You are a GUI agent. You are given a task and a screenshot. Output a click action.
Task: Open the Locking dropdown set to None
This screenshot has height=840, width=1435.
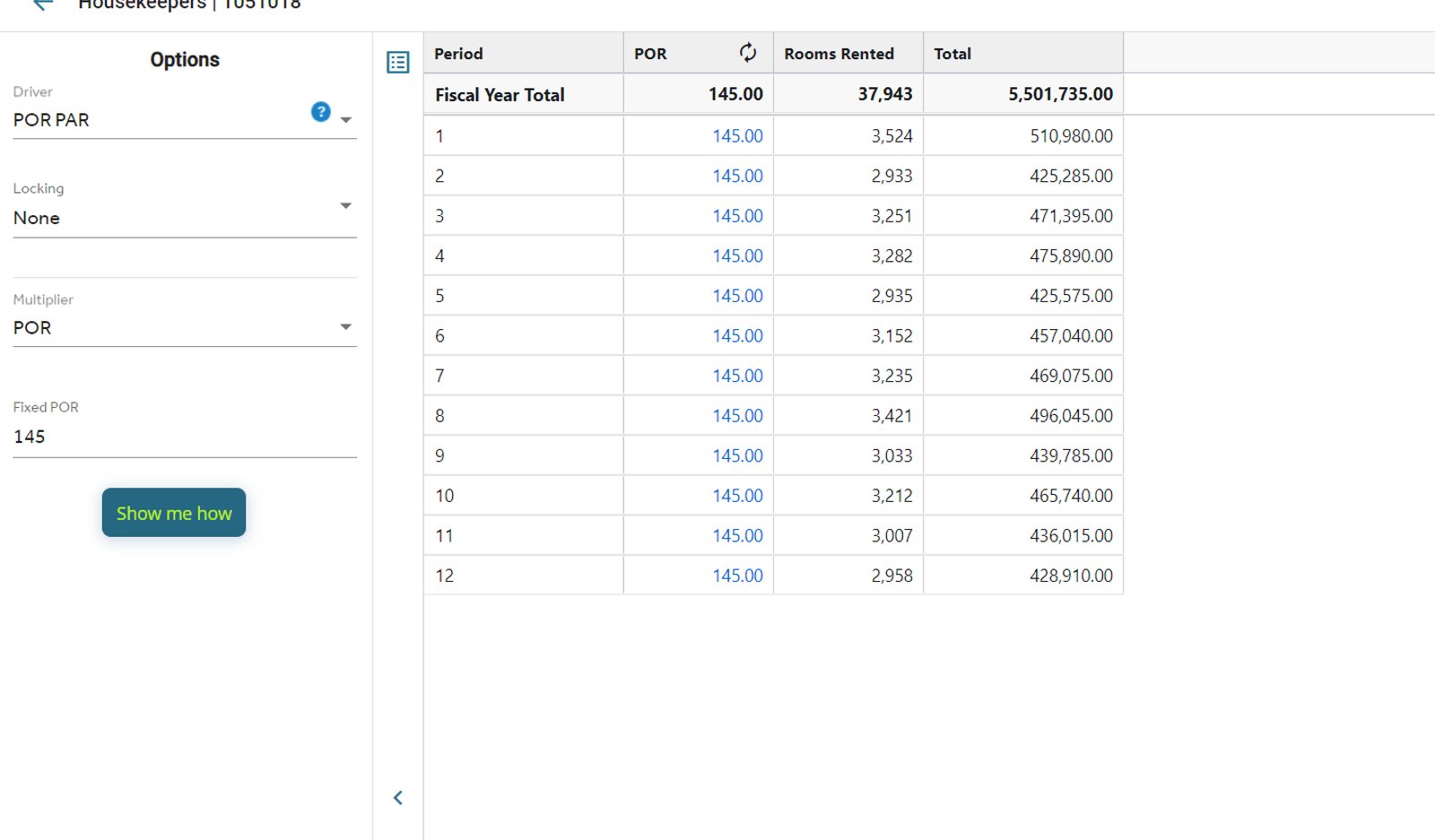click(x=185, y=218)
